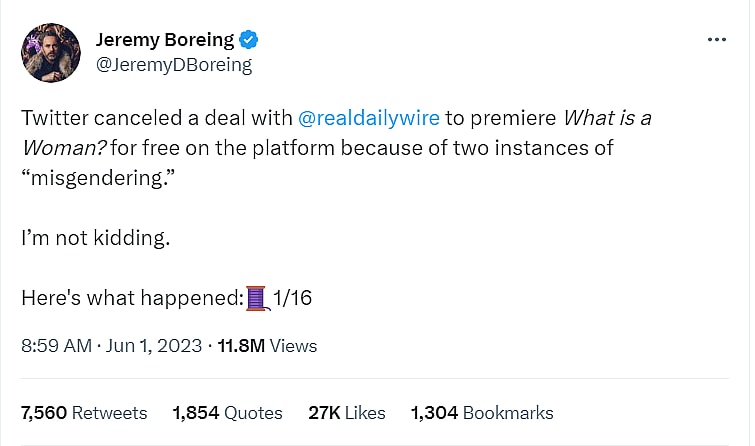Click the thread spool emoji

coord(258,297)
